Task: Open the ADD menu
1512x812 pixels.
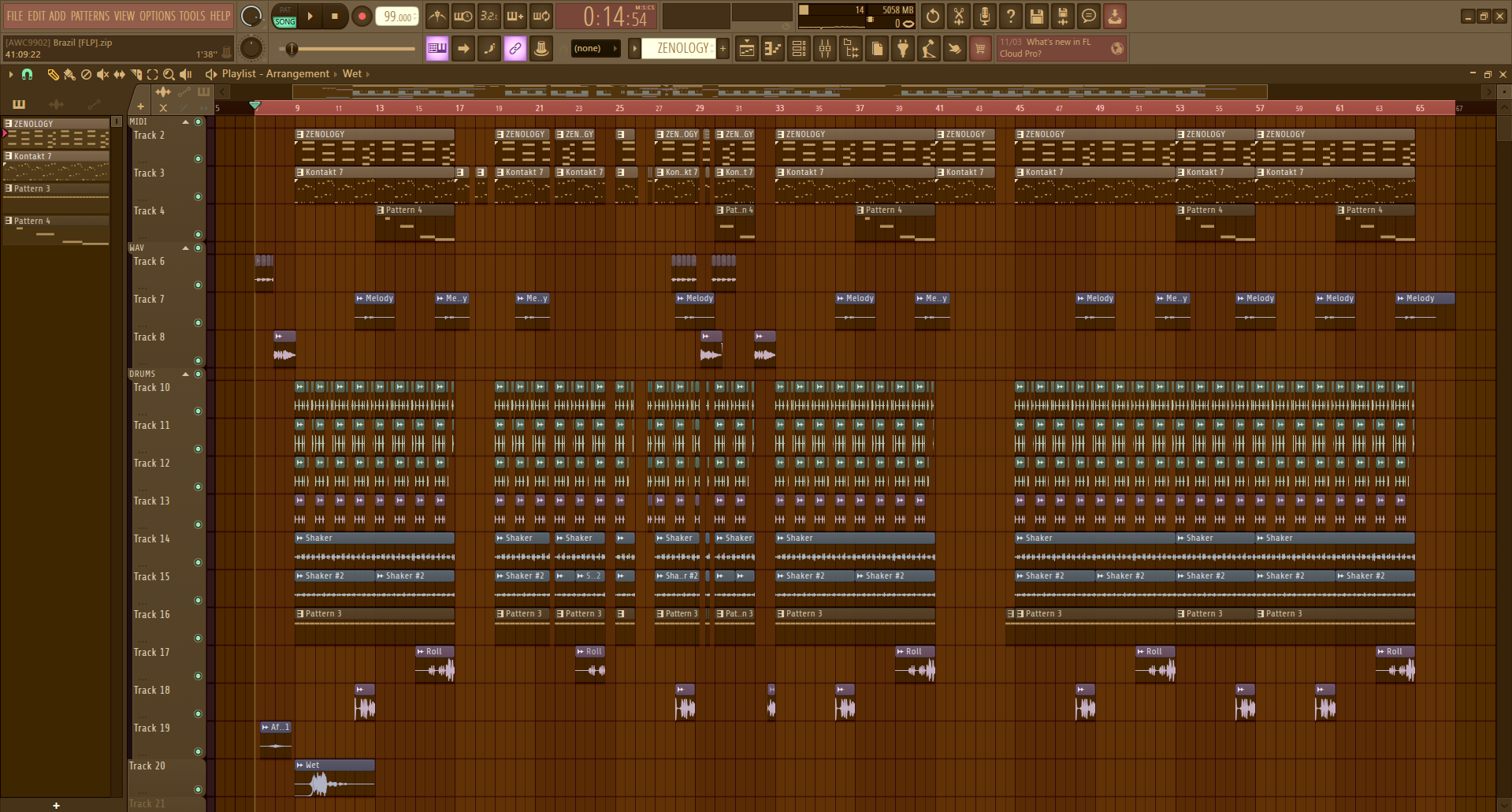Action: tap(58, 16)
